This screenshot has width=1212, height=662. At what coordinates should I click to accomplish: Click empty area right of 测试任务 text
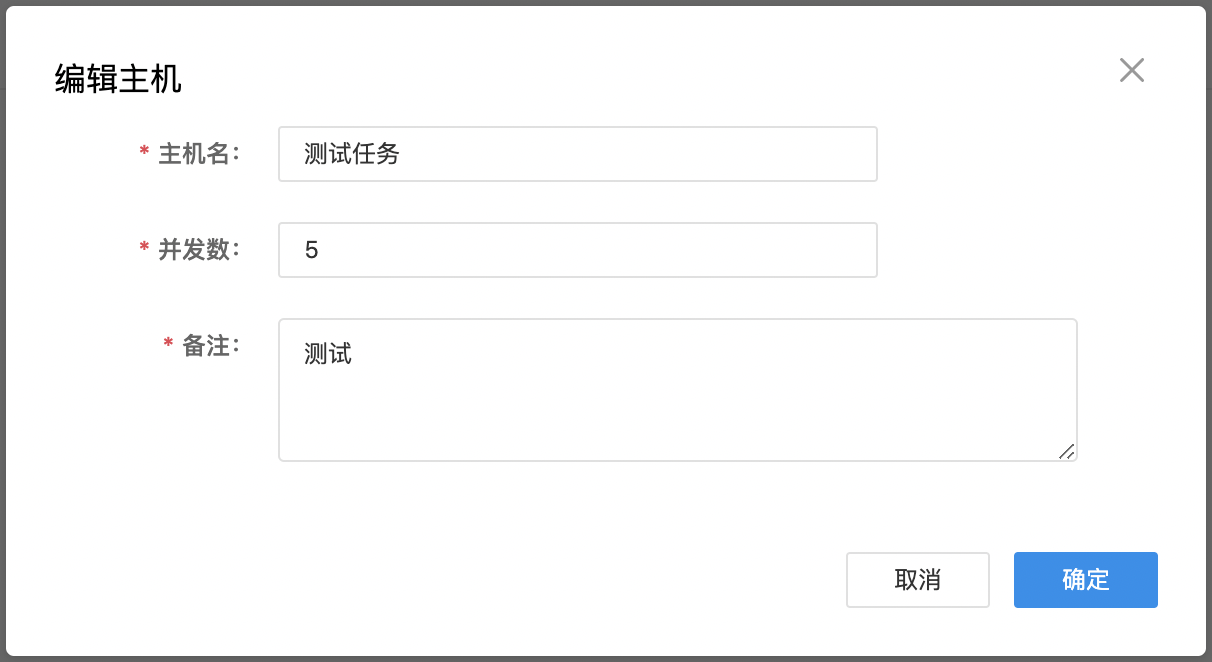coord(640,154)
